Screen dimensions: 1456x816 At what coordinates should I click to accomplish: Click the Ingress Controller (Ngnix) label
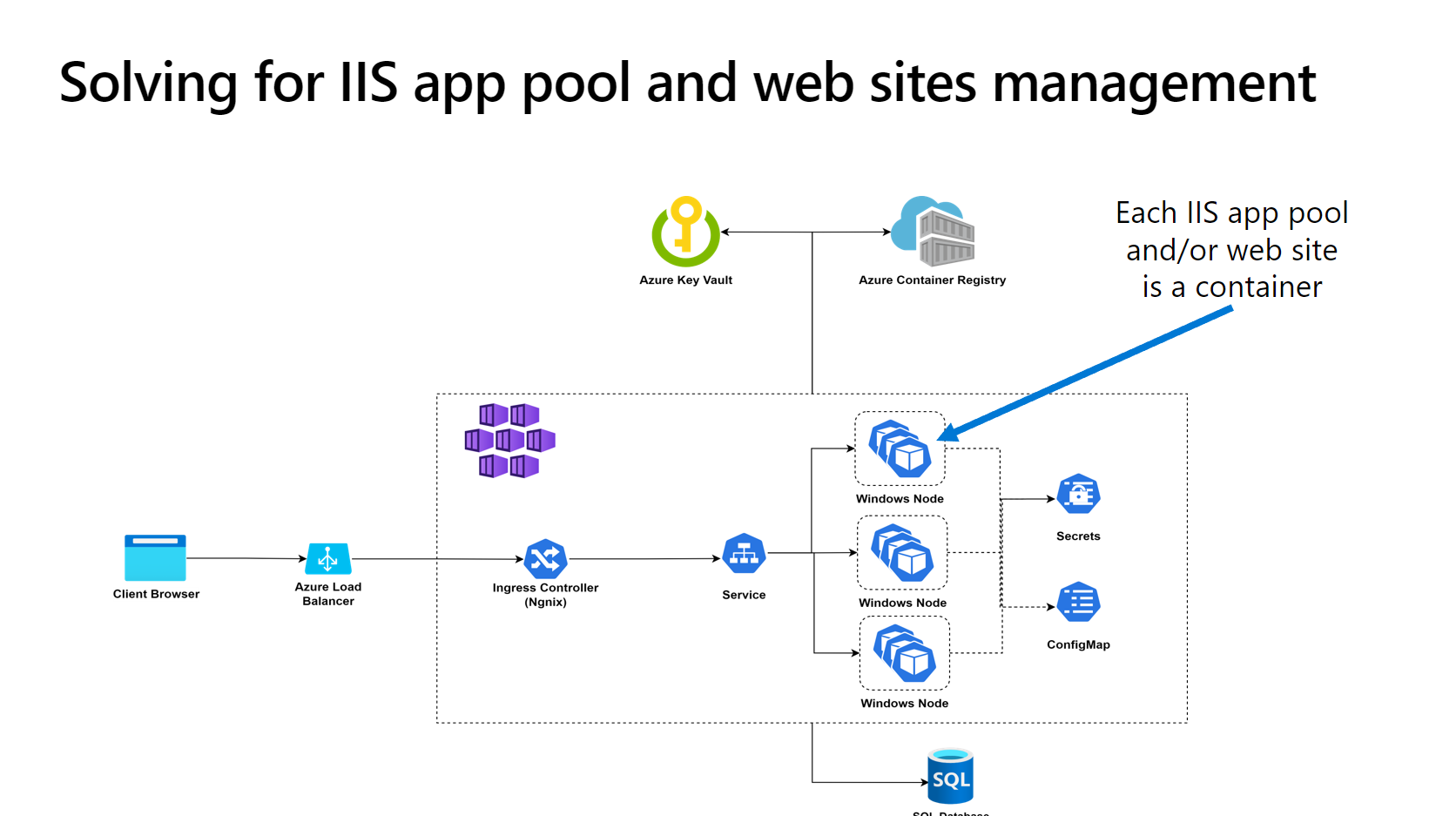(x=546, y=595)
